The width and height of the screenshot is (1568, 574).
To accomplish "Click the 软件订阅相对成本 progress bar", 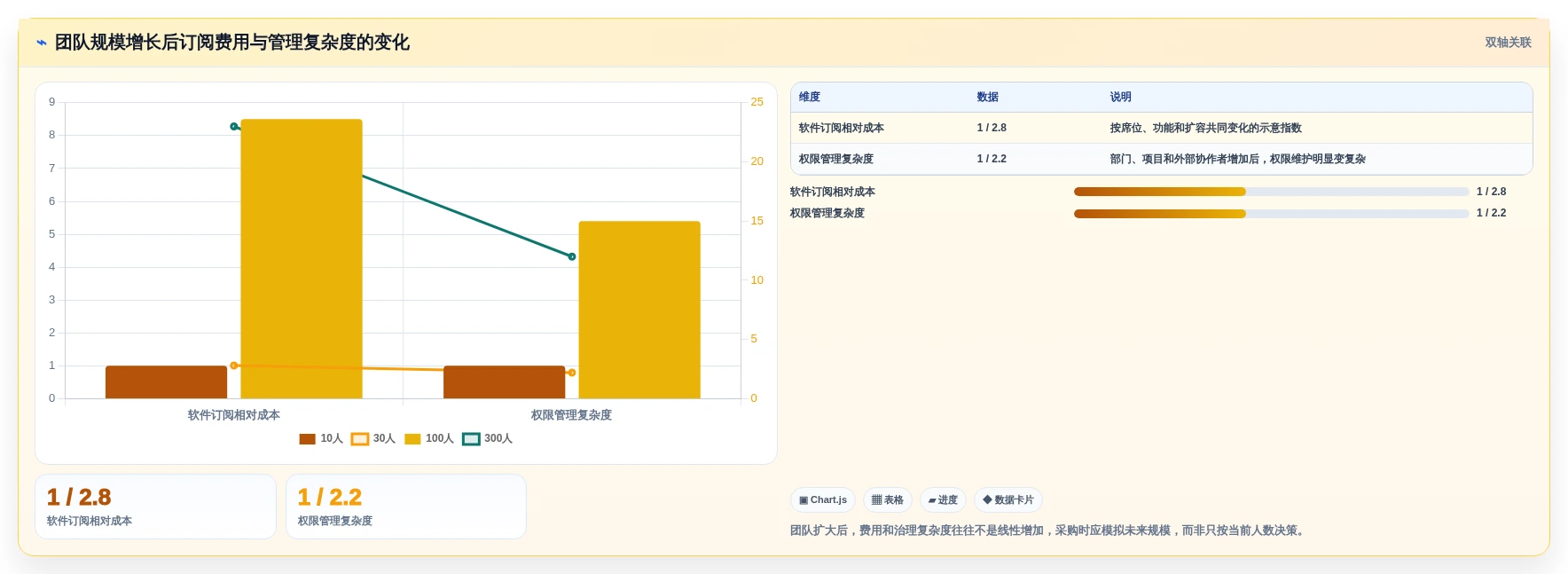I will click(x=1272, y=192).
